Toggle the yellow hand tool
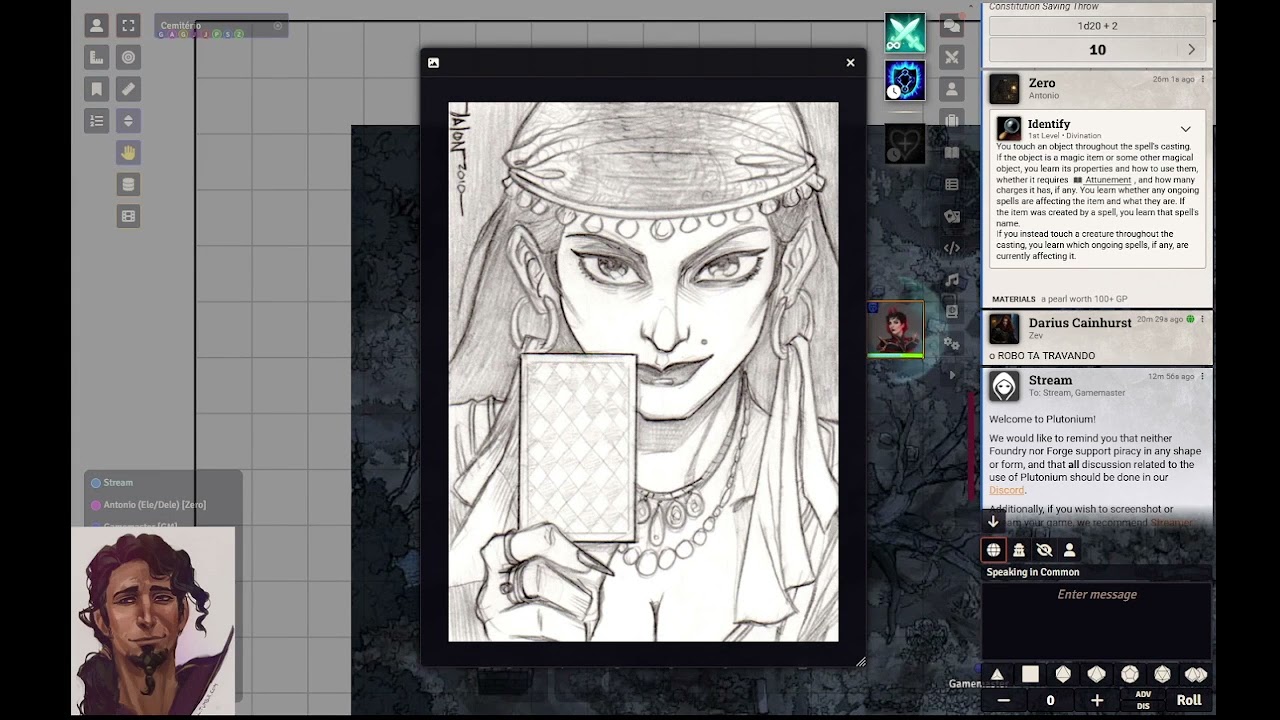The height and width of the screenshot is (720, 1280). pyautogui.click(x=128, y=153)
